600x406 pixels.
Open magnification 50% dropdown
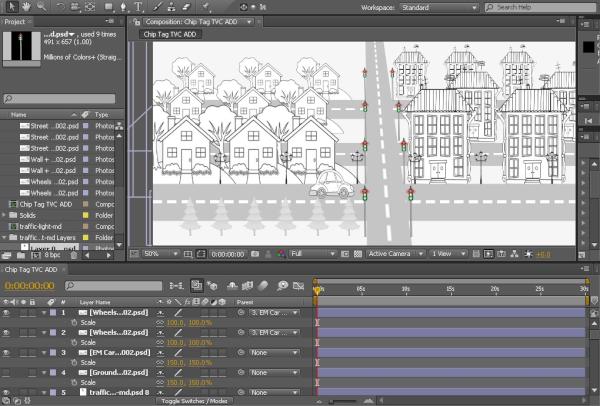160,254
